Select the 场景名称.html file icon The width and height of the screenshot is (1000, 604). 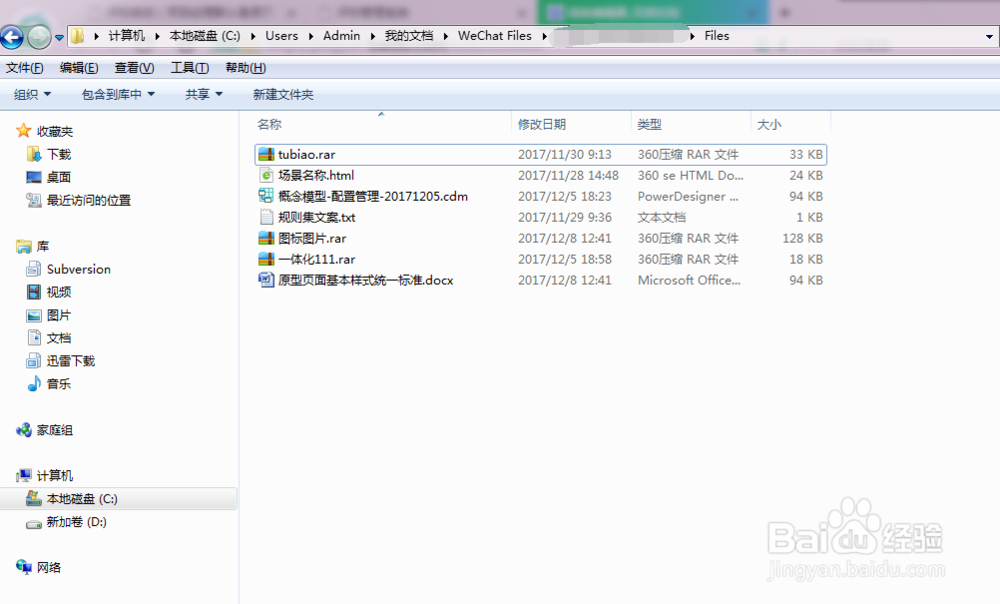[266, 175]
